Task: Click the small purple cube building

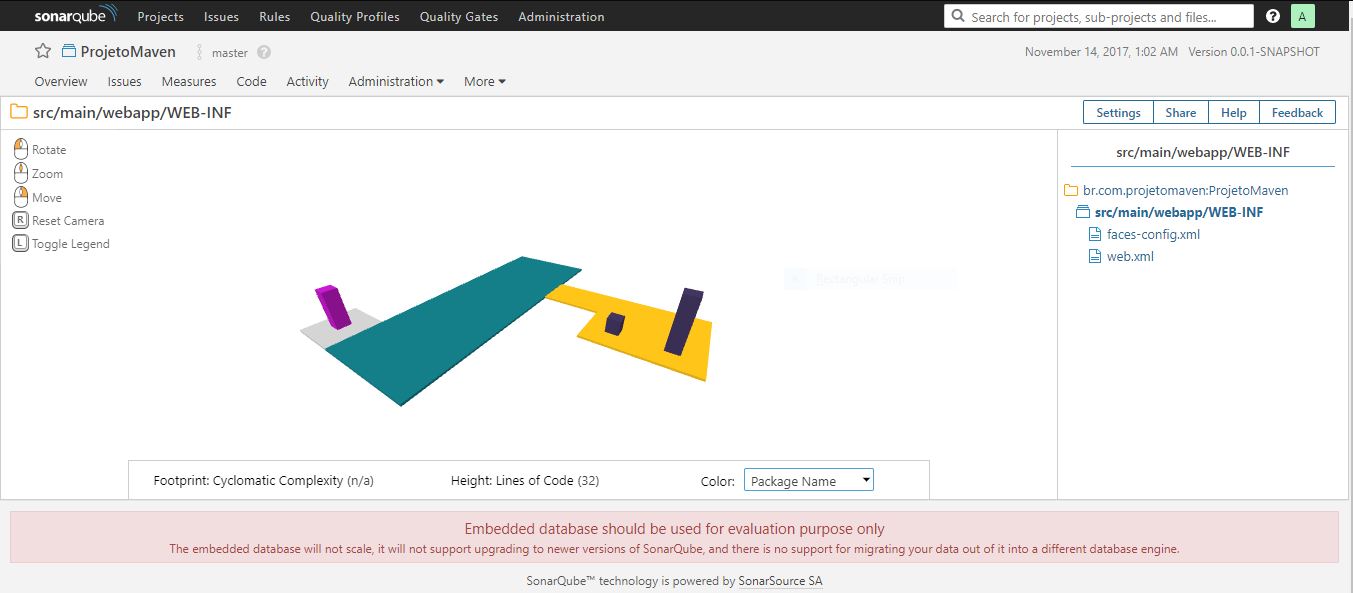Action: pos(615,324)
